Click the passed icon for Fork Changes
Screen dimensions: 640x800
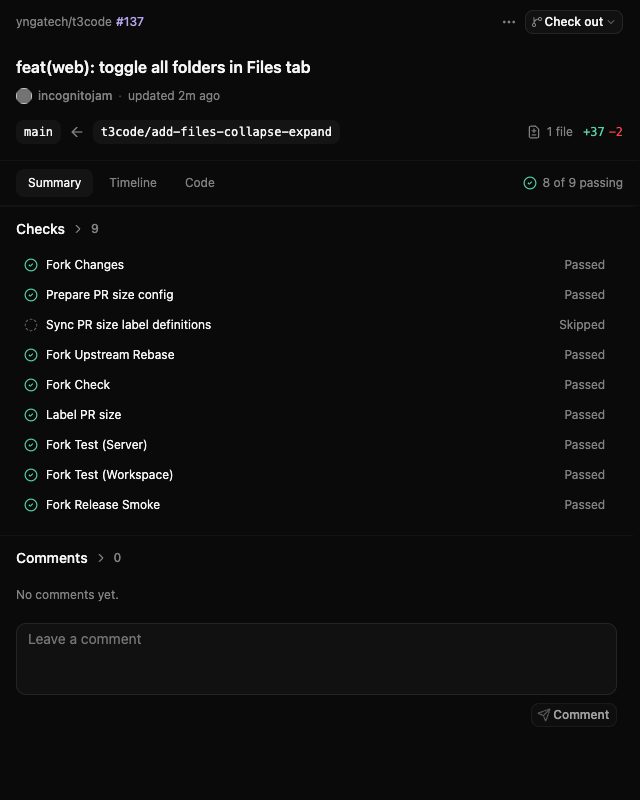[31, 265]
